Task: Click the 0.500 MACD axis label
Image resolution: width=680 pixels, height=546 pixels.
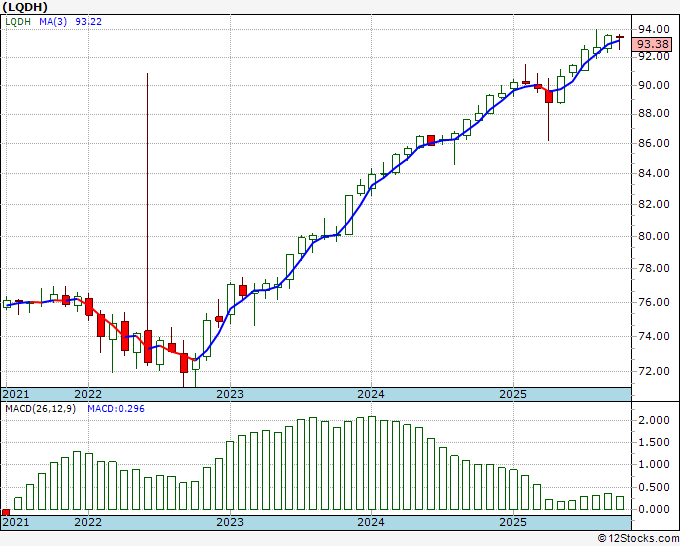Action: [654, 487]
